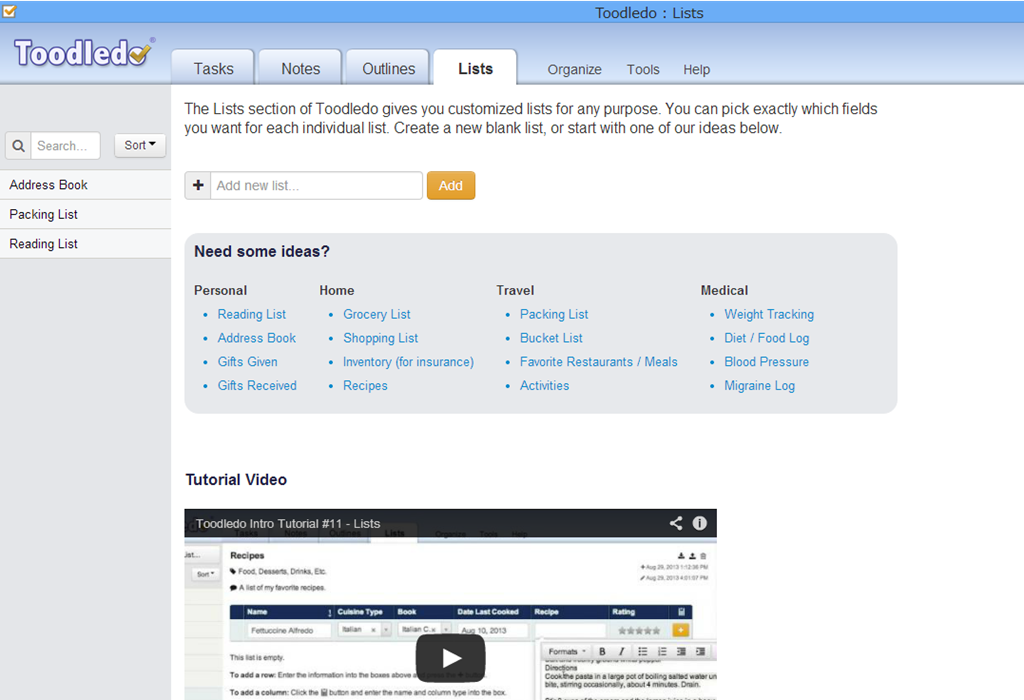The height and width of the screenshot is (700, 1024).
Task: Click Gifts Given link
Action: coord(248,362)
